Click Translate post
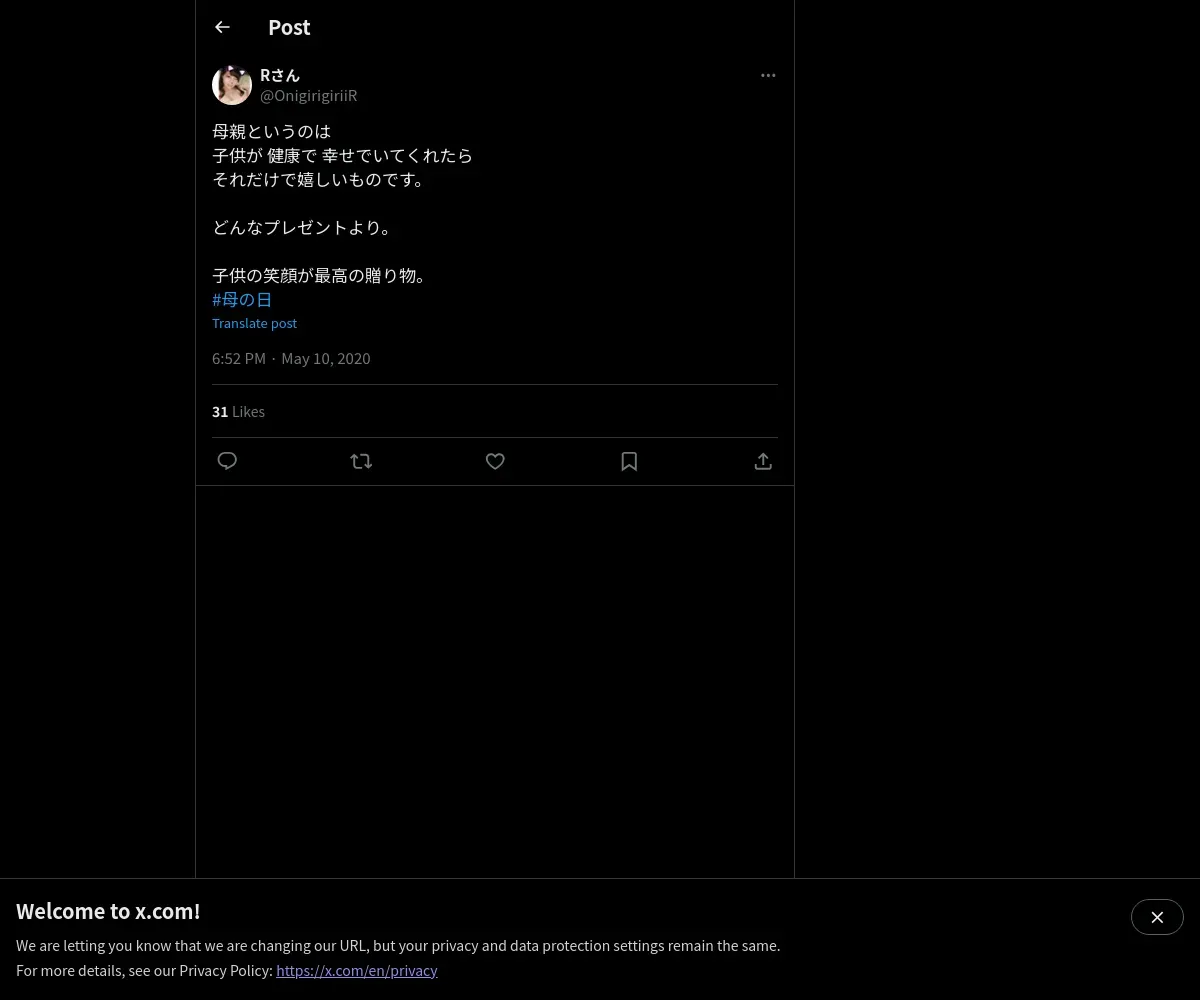 point(254,323)
